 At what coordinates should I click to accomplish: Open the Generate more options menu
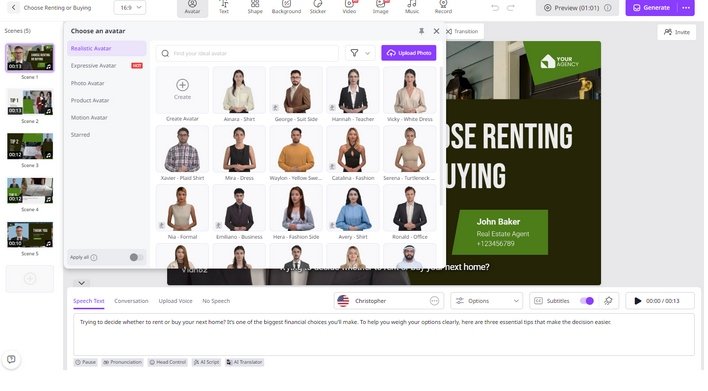tap(686, 8)
